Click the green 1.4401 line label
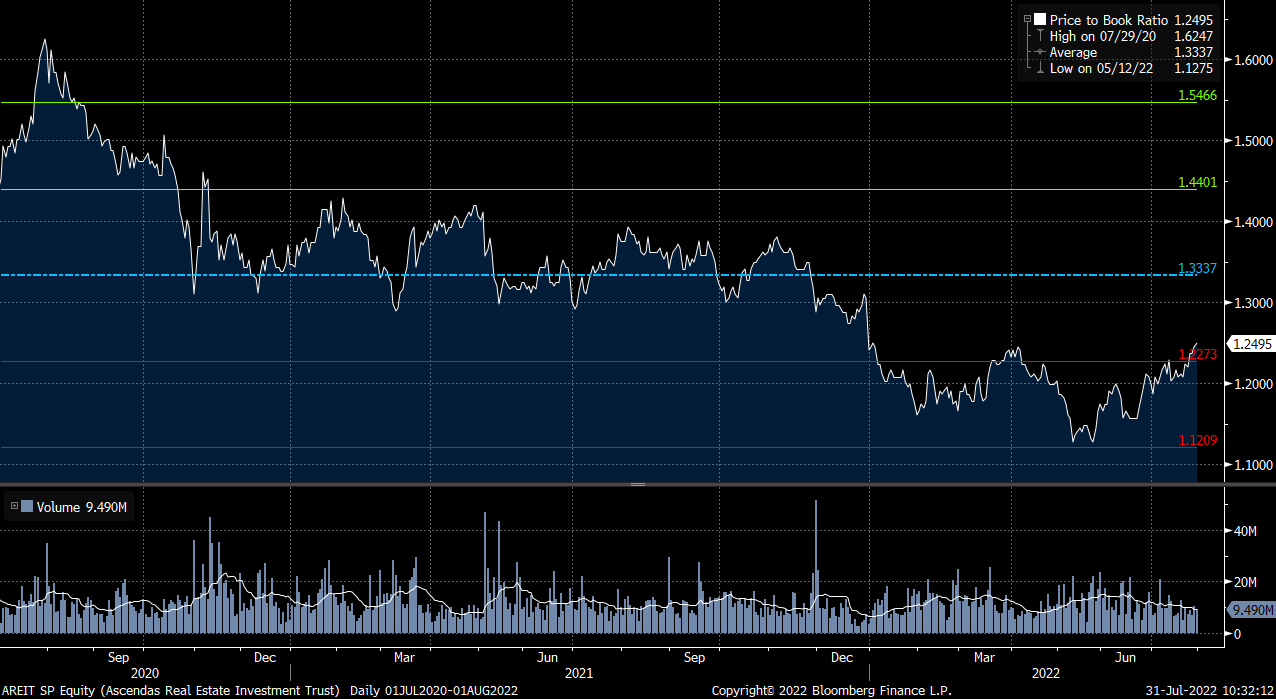This screenshot has height=699, width=1276. click(1197, 182)
